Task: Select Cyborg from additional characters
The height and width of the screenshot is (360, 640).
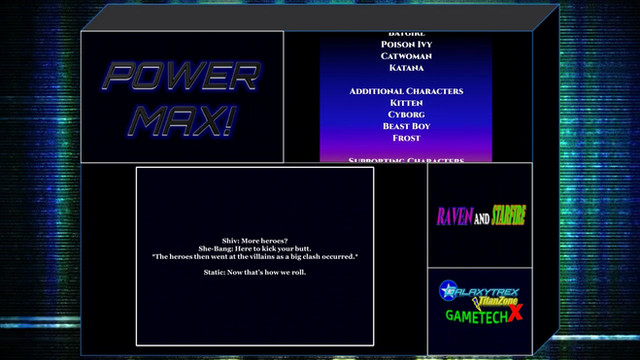Action: [406, 115]
